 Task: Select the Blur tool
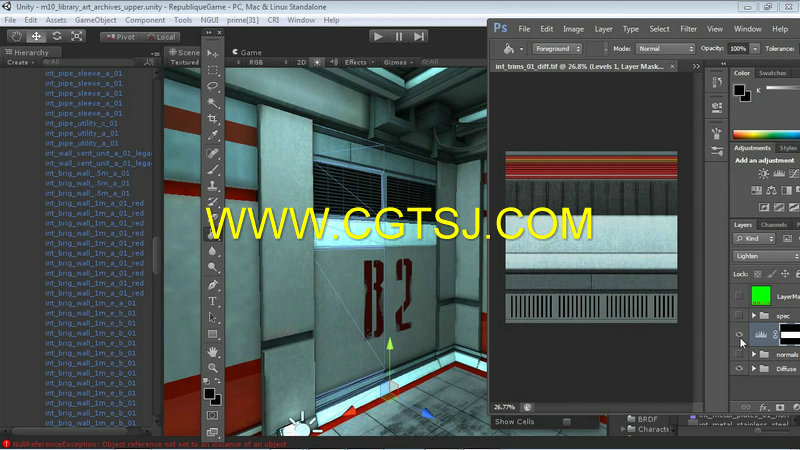coord(213,251)
